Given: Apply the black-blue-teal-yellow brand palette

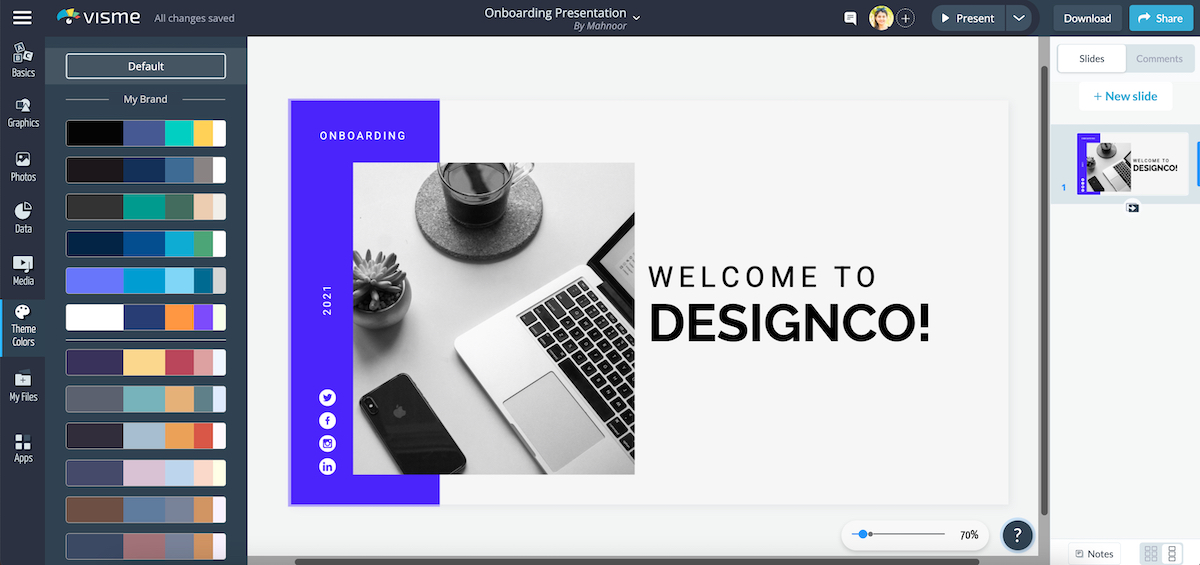Looking at the screenshot, I should click(x=146, y=133).
